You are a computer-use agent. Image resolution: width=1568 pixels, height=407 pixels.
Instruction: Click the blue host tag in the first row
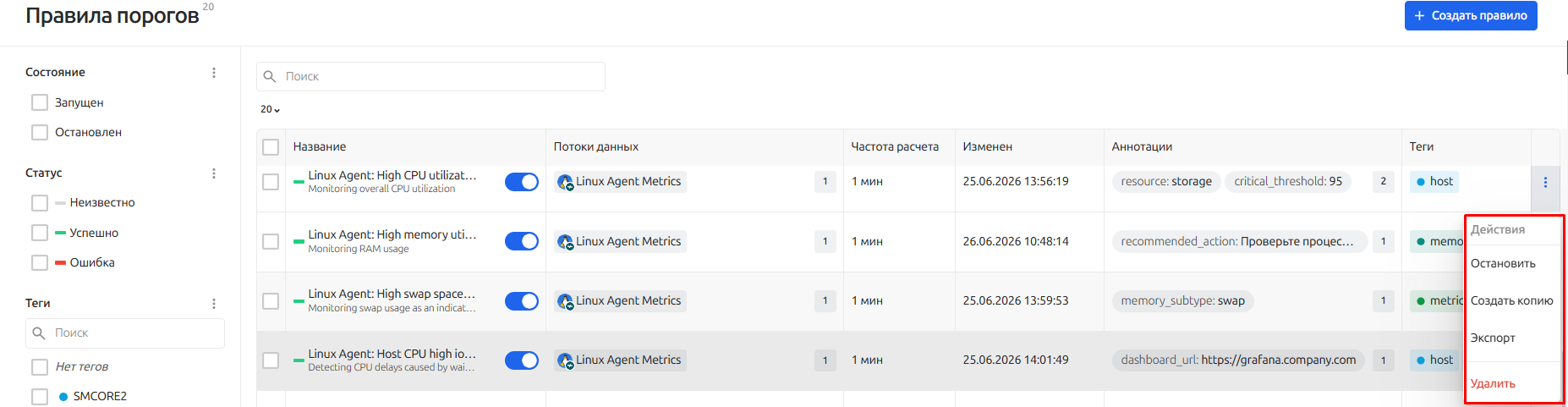(1434, 182)
